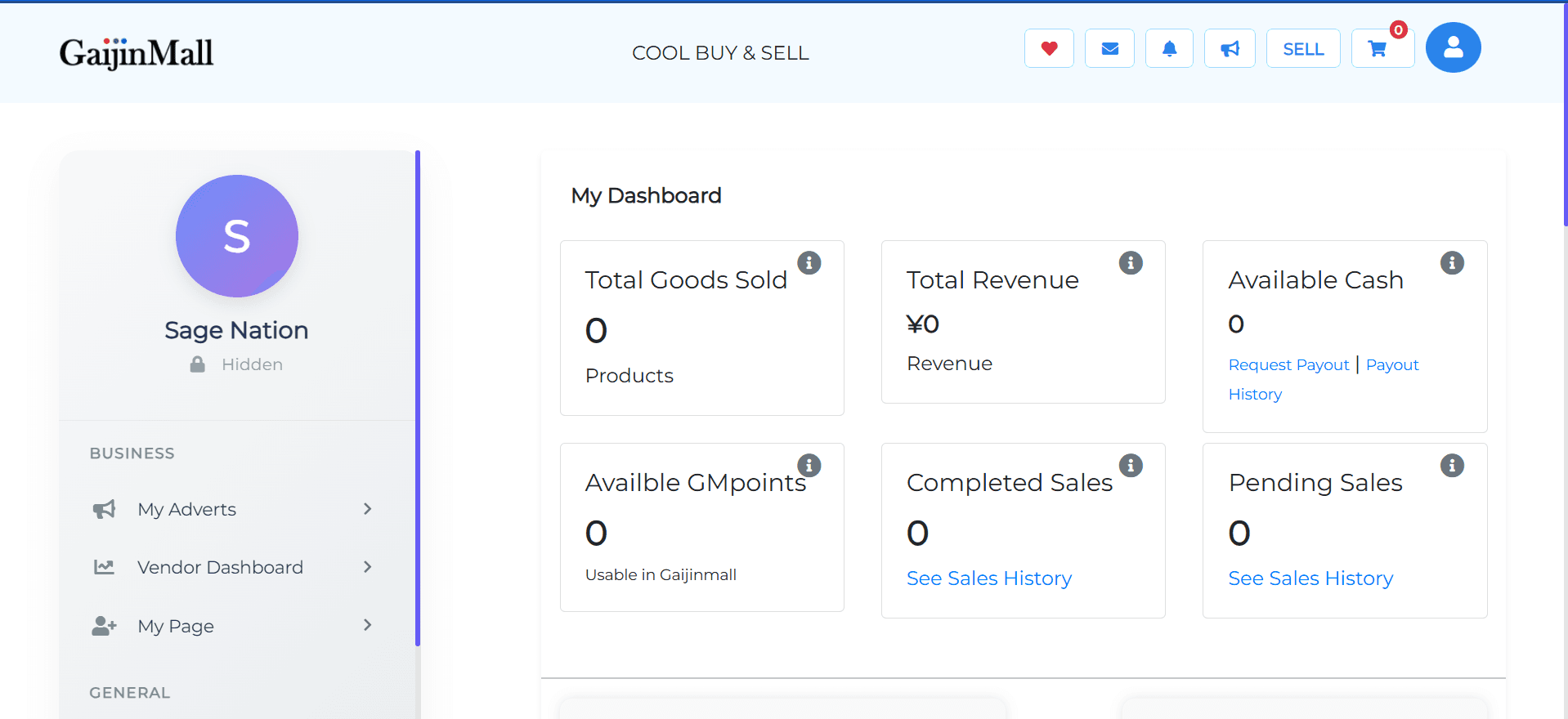Click Request Payout link

[x=1288, y=365]
